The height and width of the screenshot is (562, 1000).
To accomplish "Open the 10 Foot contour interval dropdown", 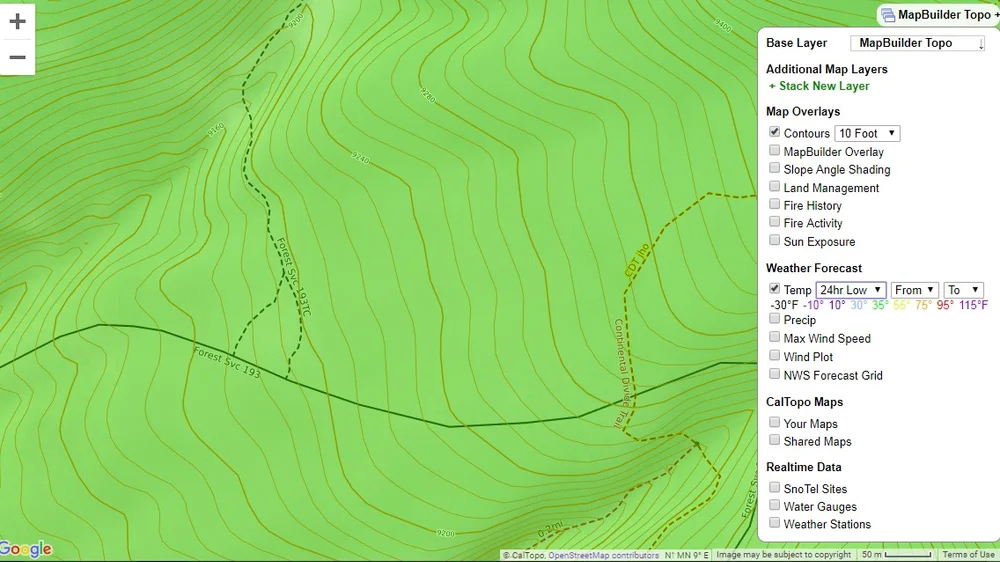I will coord(867,133).
